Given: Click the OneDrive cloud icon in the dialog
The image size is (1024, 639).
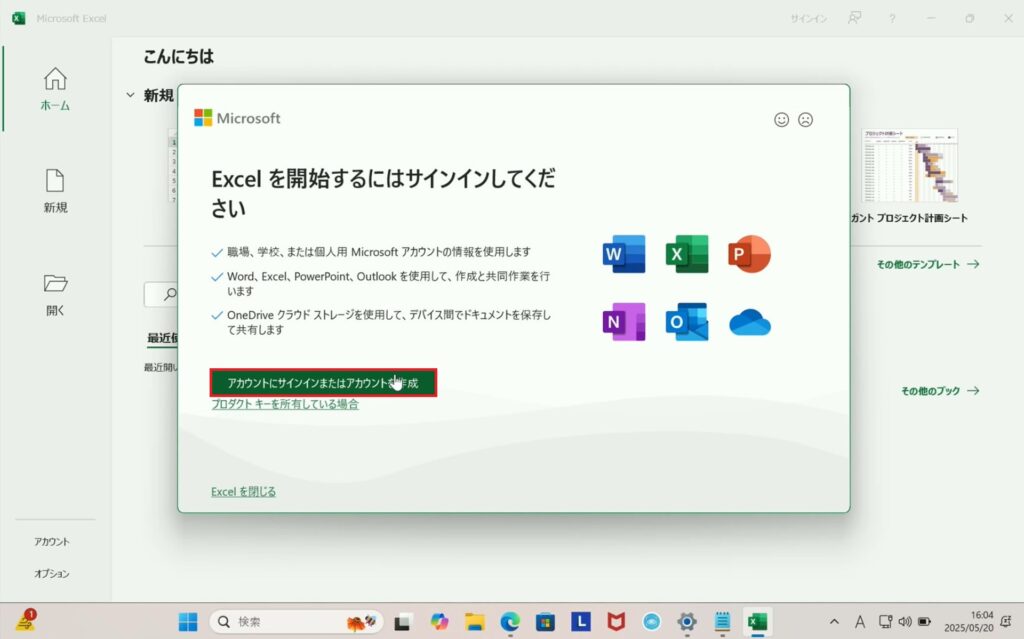Looking at the screenshot, I should [x=750, y=323].
